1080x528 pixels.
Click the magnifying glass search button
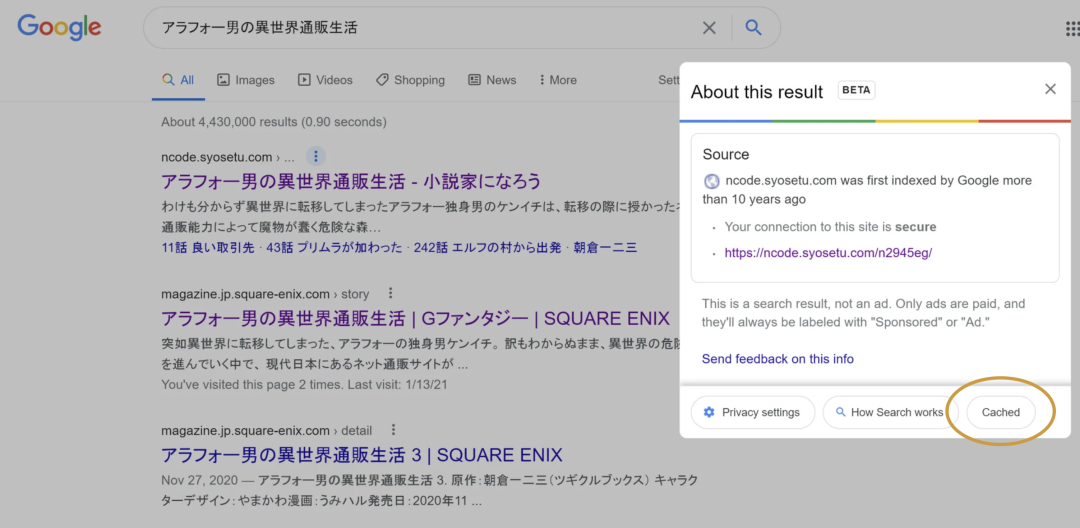point(753,28)
